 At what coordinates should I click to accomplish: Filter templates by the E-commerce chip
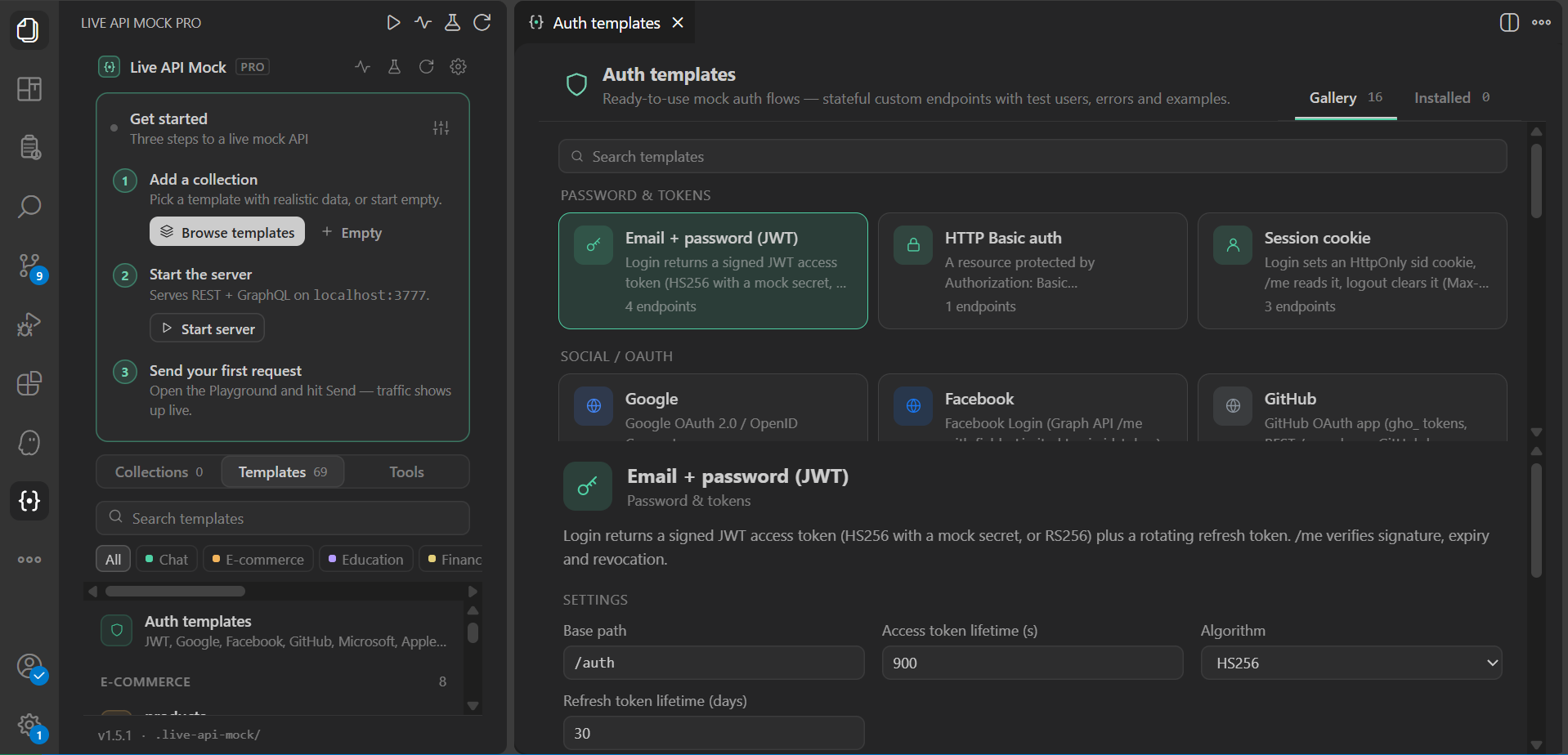coord(258,559)
